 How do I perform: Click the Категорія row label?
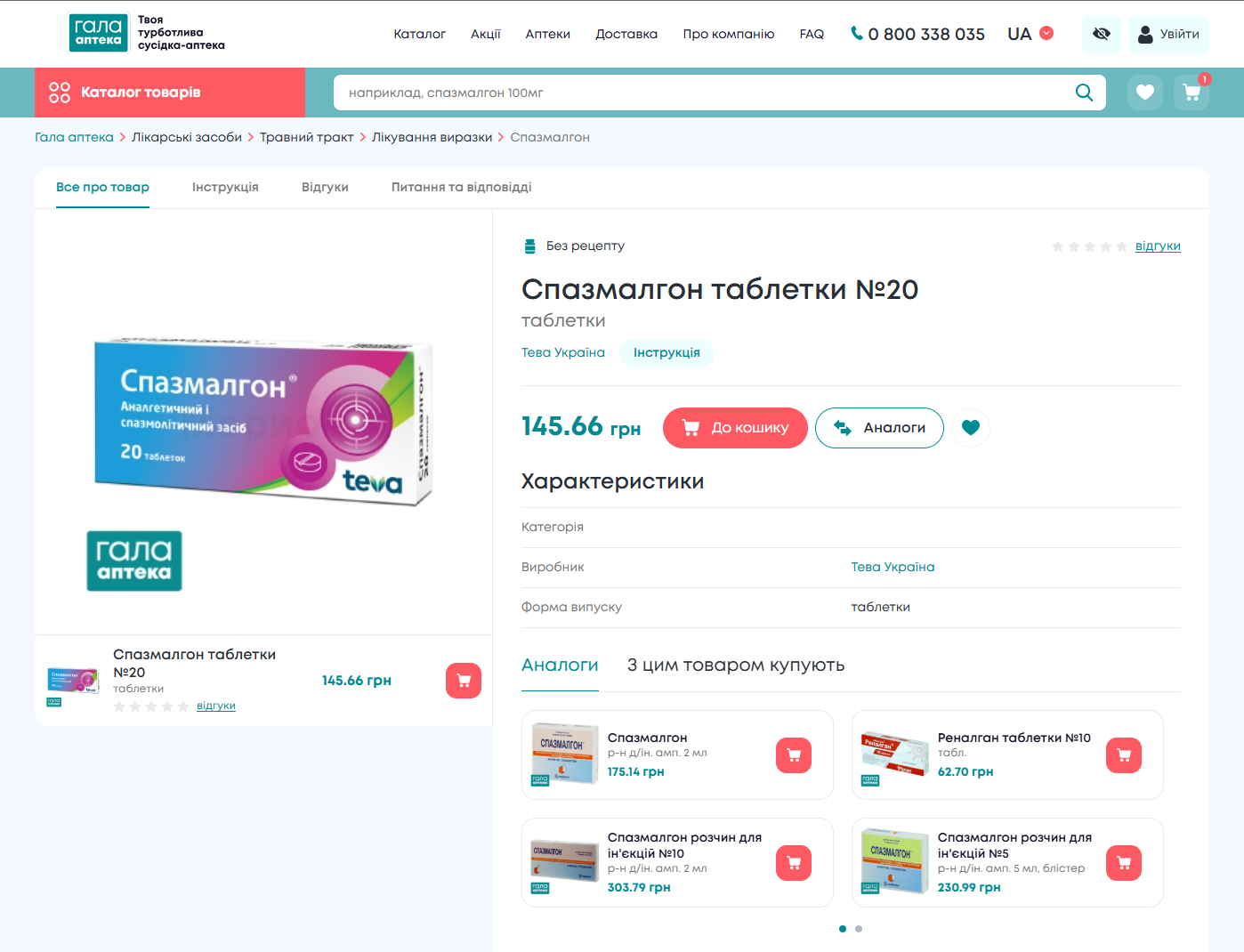(553, 527)
